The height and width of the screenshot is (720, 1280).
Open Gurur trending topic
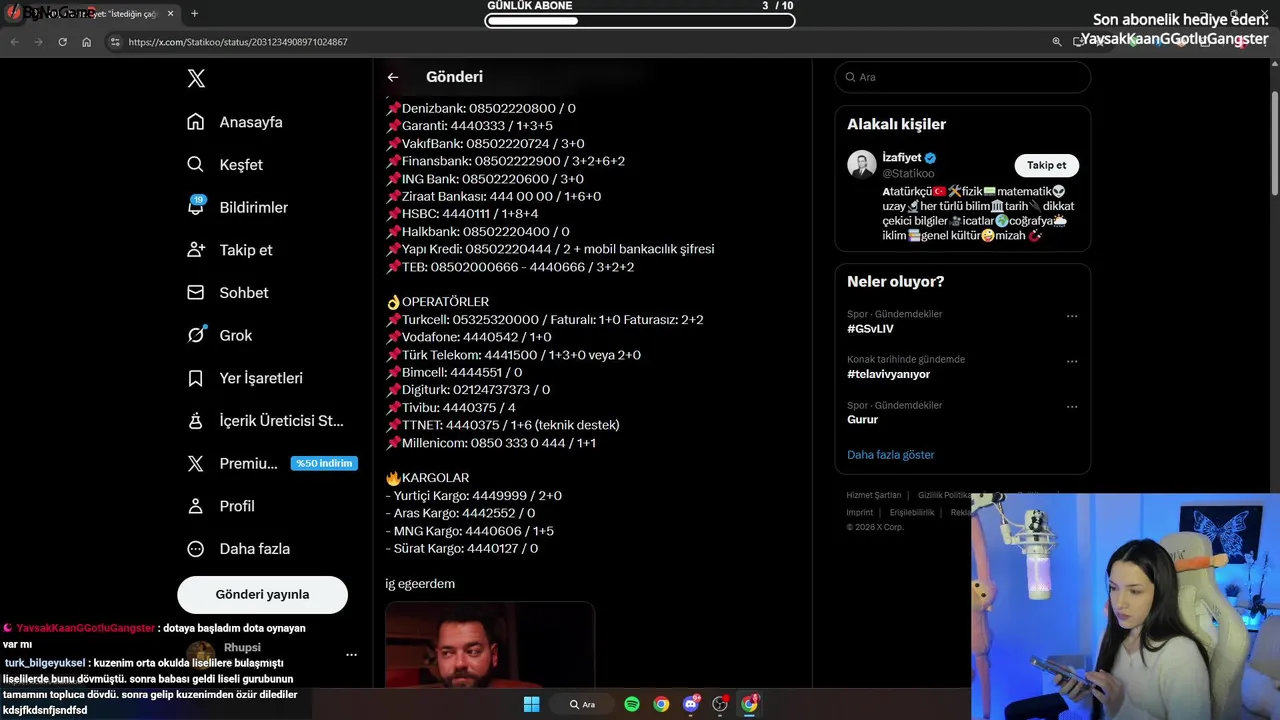coord(862,420)
